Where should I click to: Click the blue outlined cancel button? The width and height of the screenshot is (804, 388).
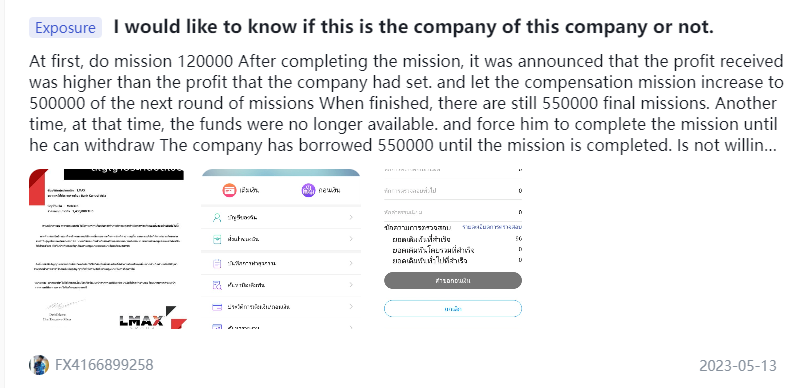[453, 309]
